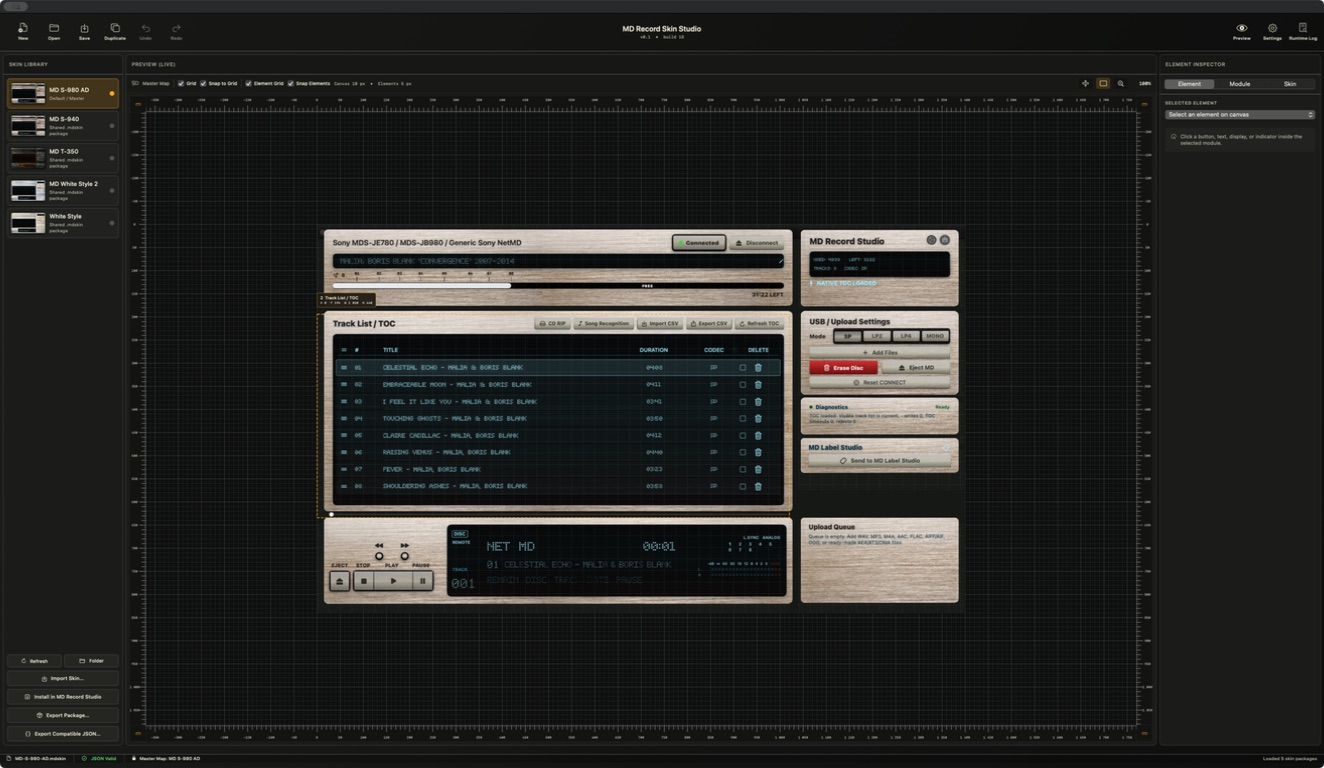
Task: Open the Selected Element dropdown
Action: point(1240,115)
